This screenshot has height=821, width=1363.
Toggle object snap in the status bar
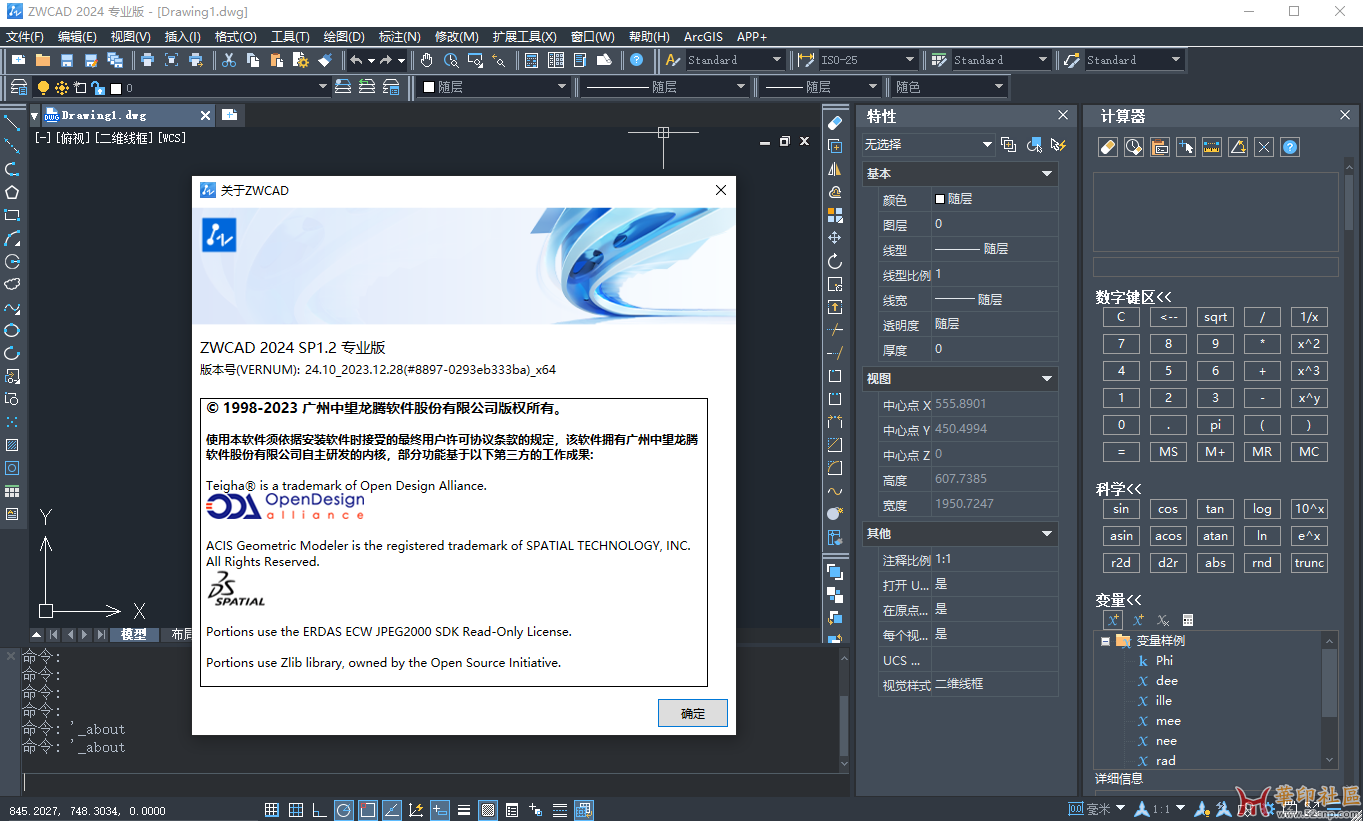pos(367,809)
